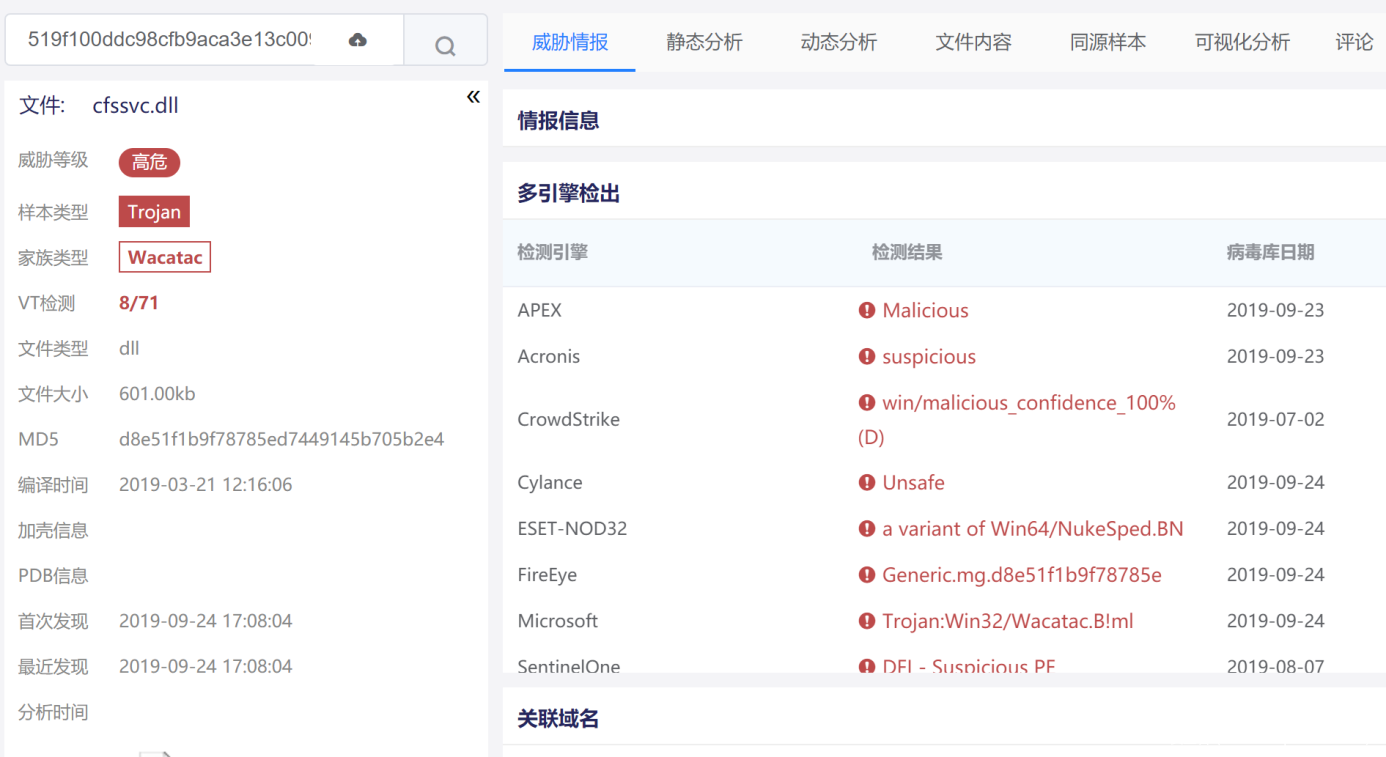This screenshot has height=757, width=1386.
Task: Click the 高危 threat level badge
Action: tap(149, 162)
